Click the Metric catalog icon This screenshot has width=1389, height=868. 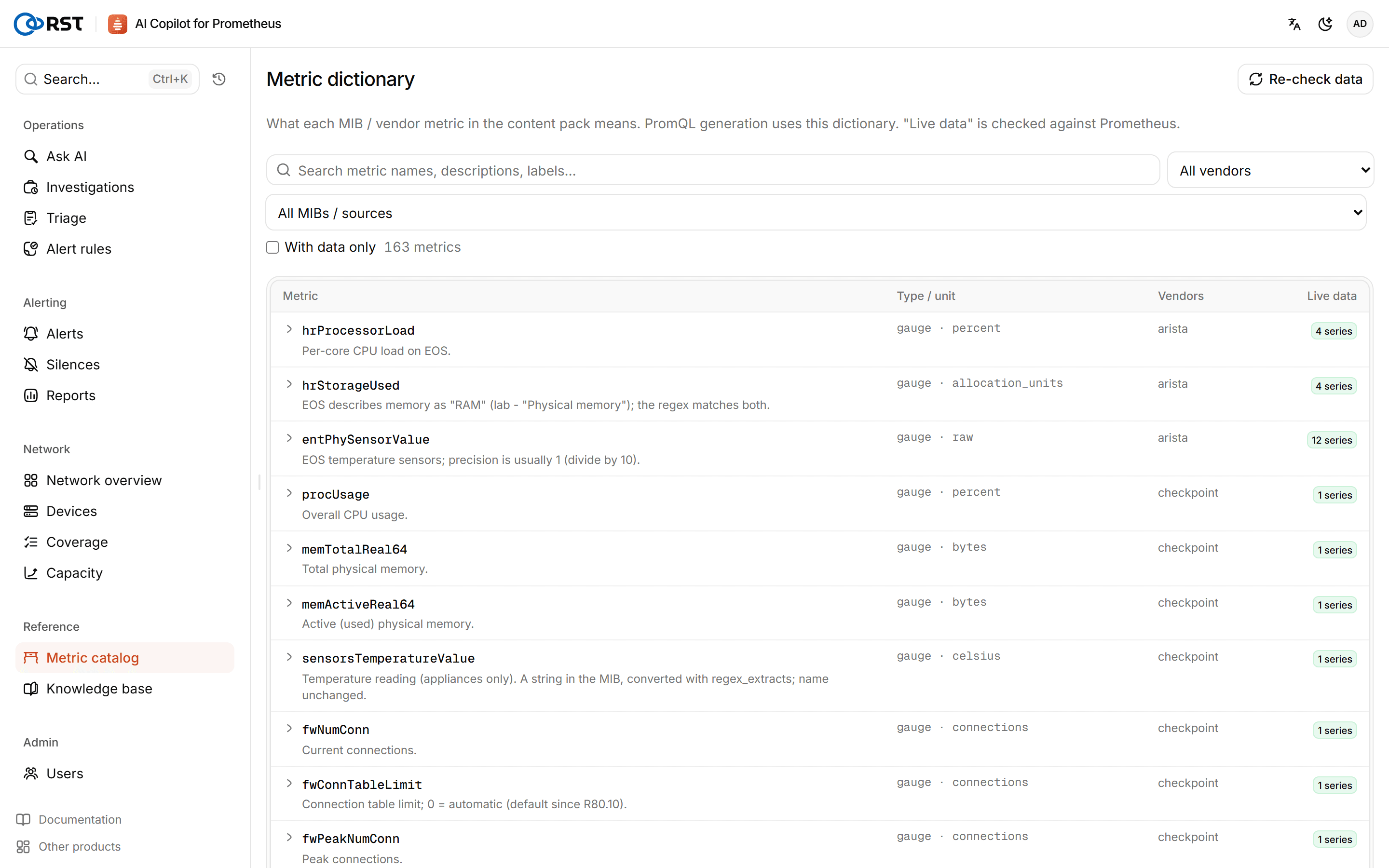tap(31, 657)
